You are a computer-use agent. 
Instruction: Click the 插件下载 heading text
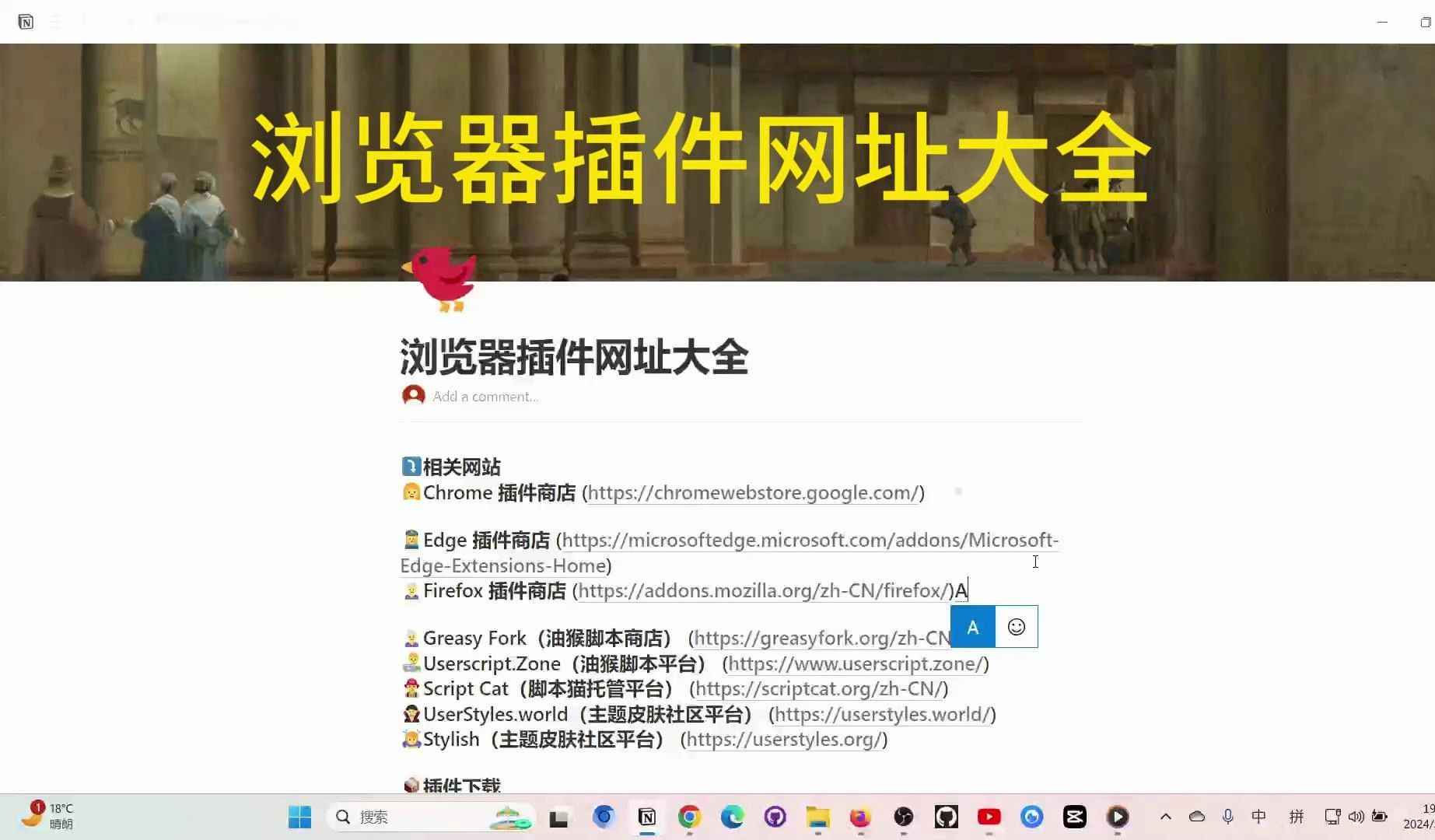click(x=461, y=785)
